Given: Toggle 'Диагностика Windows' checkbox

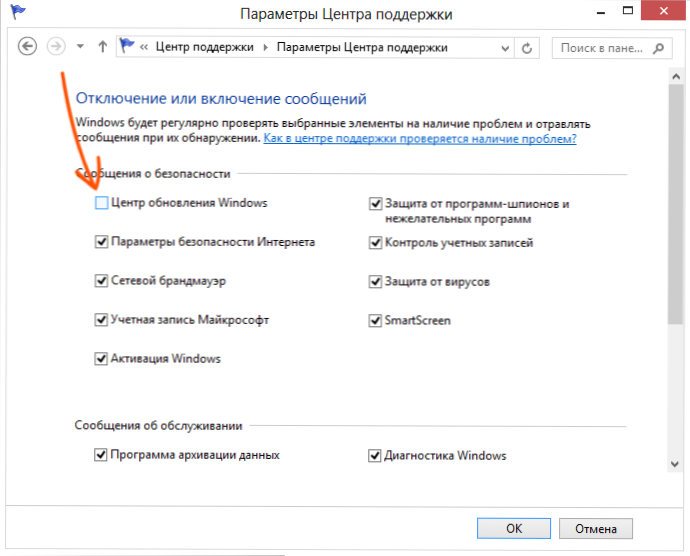Looking at the screenshot, I should (374, 455).
